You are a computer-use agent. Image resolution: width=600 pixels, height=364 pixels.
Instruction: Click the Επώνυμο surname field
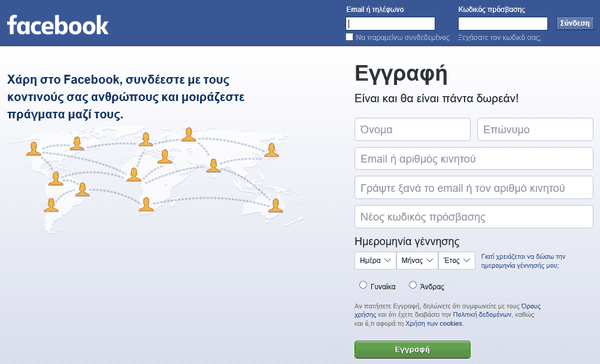pyautogui.click(x=535, y=129)
